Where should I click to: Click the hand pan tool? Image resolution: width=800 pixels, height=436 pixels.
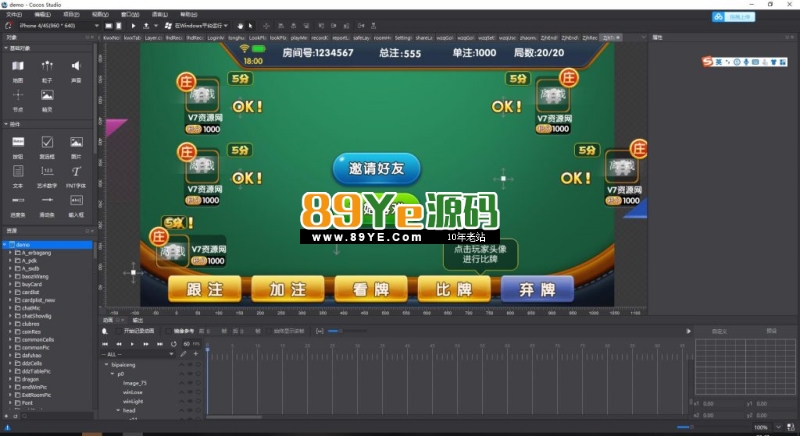tap(240, 25)
